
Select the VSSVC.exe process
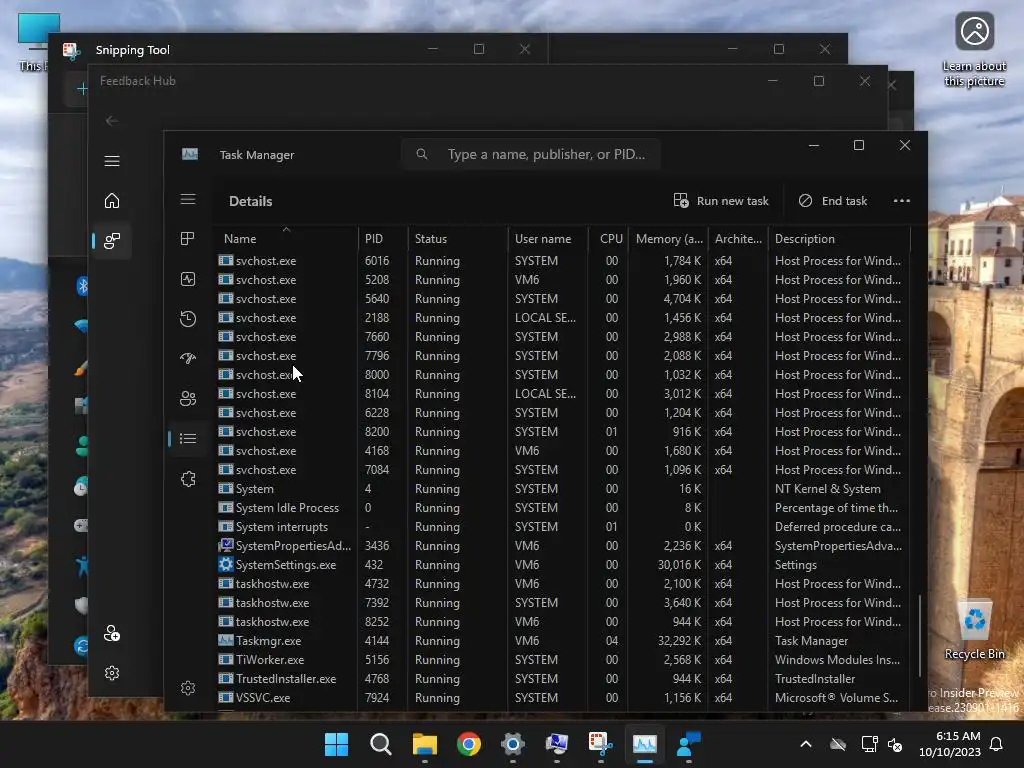click(563, 697)
